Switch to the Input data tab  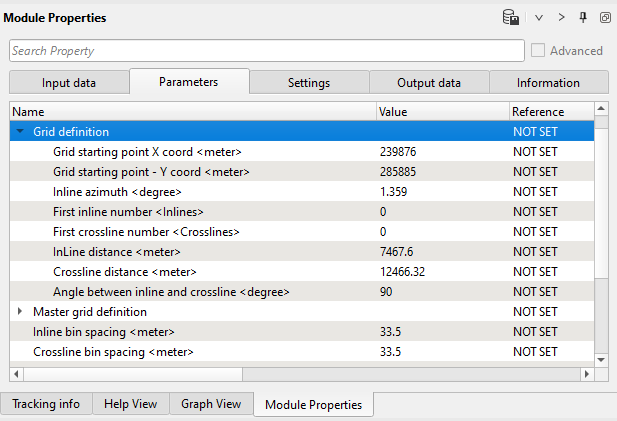point(69,83)
